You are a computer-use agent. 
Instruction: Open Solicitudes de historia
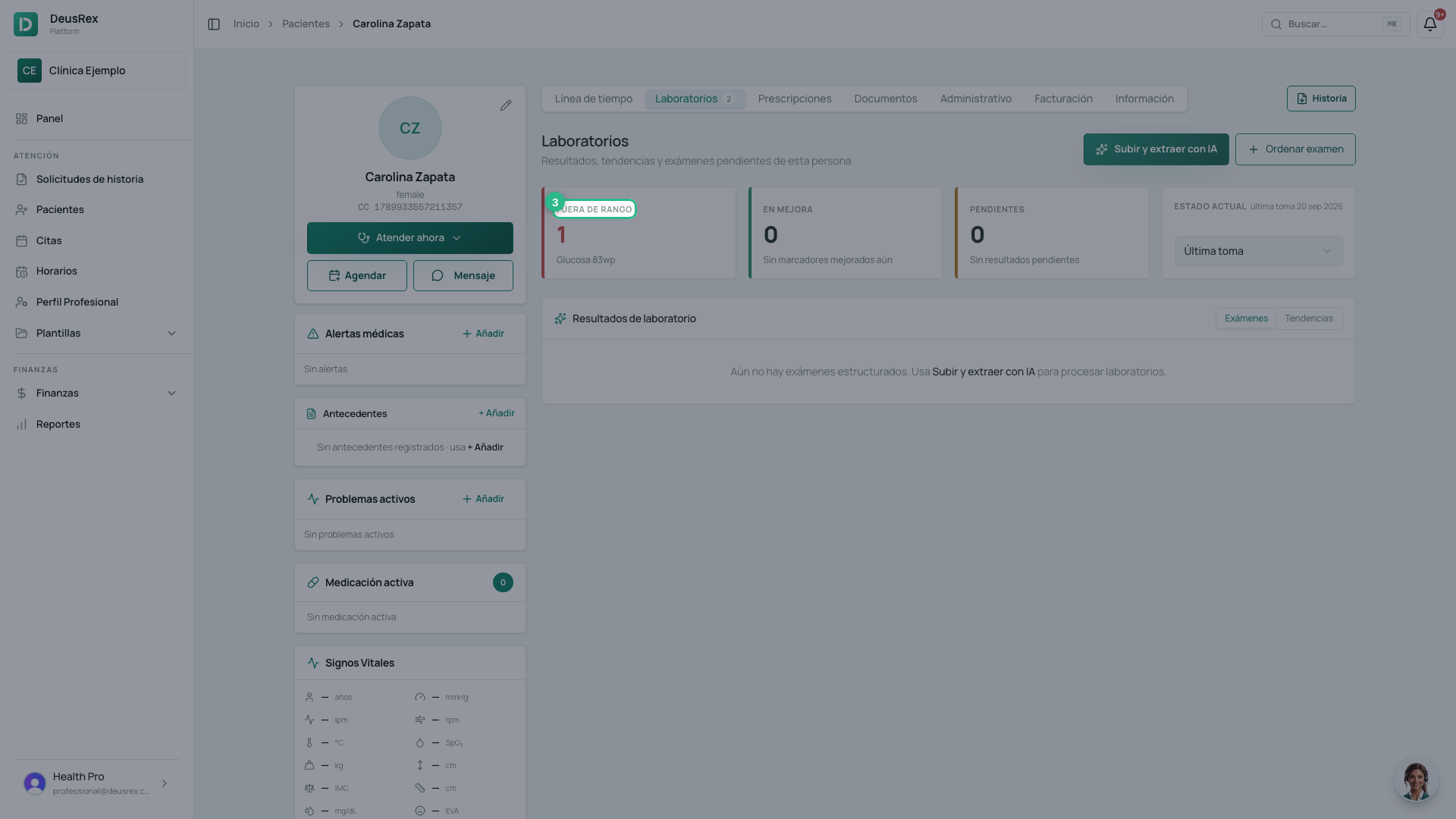(96, 179)
